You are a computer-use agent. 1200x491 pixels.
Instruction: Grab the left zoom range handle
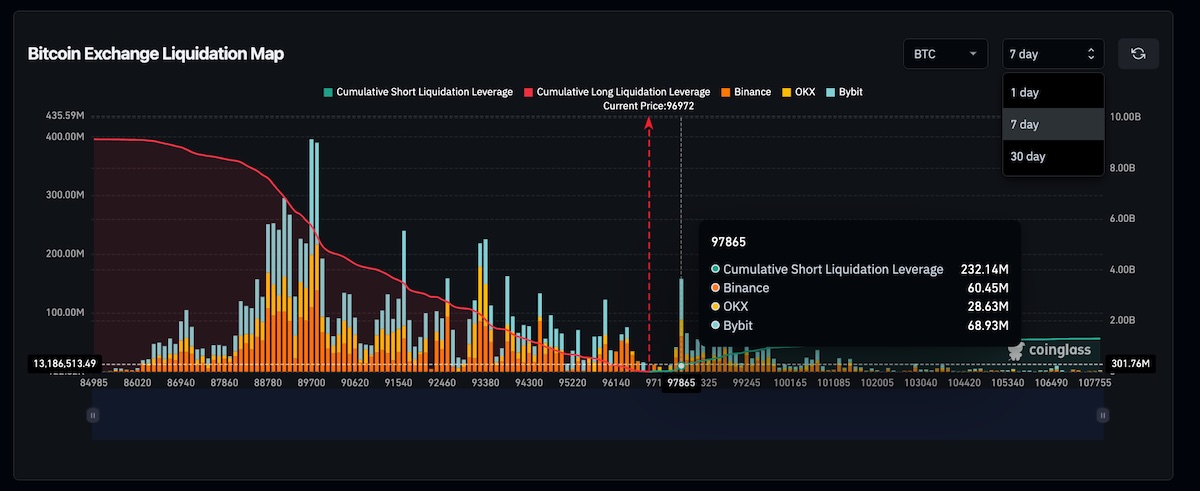(93, 415)
